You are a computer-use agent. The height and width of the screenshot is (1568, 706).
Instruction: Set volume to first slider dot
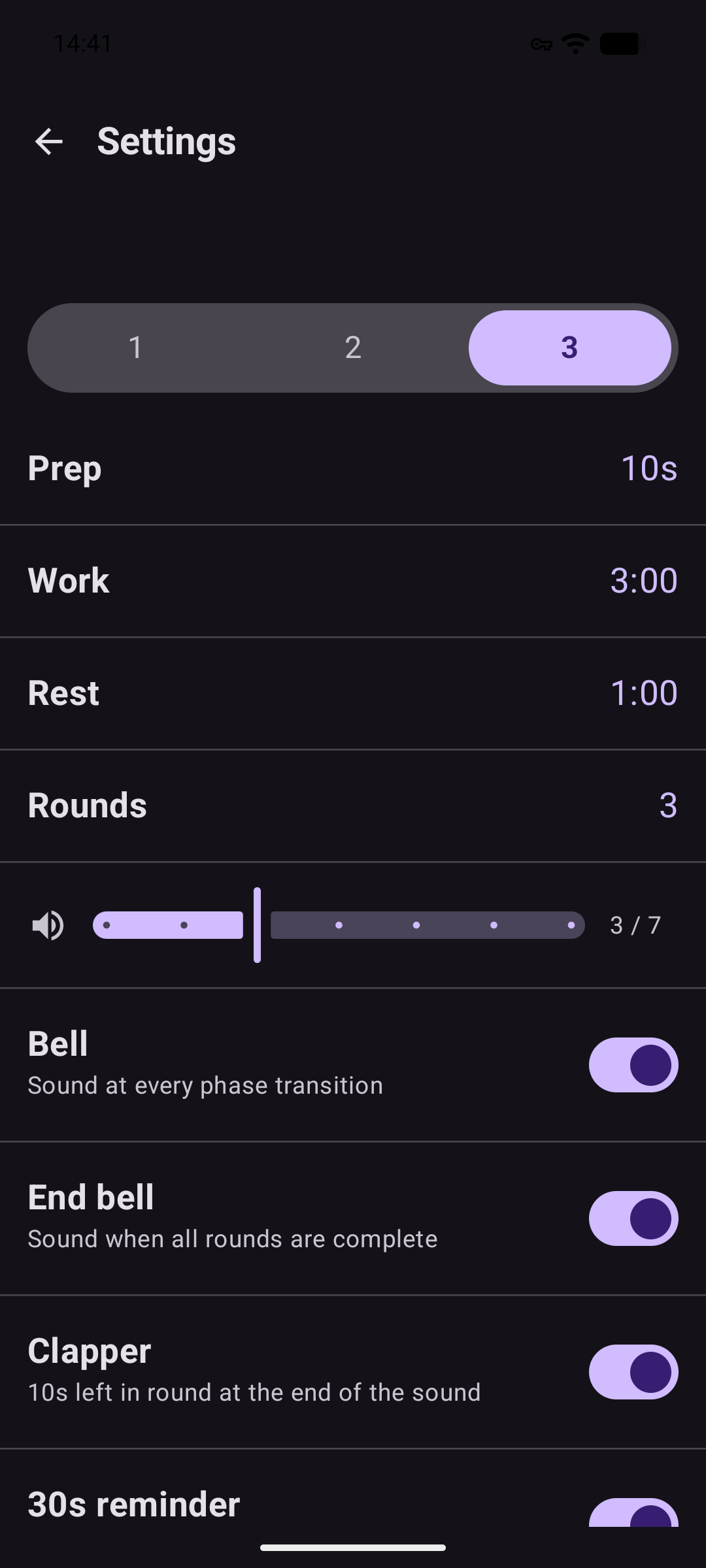tap(107, 925)
